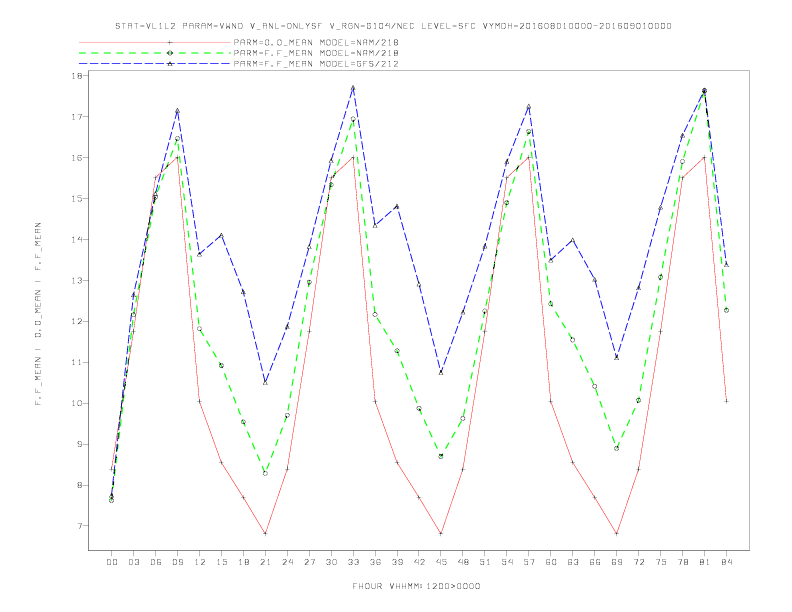Select legend entry PARM=F.F_MEAN MODEL=NAM/218

(316, 53)
